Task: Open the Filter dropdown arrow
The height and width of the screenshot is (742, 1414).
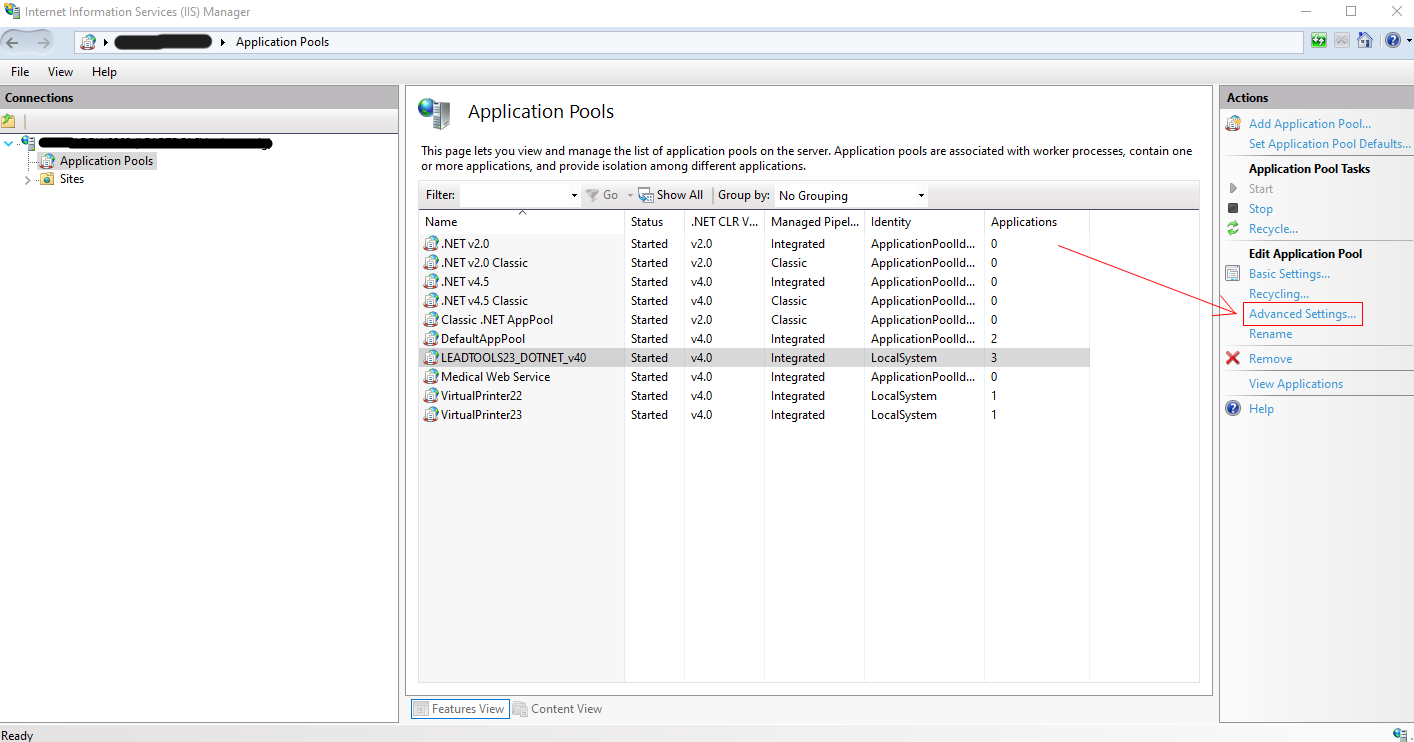Action: click(574, 196)
